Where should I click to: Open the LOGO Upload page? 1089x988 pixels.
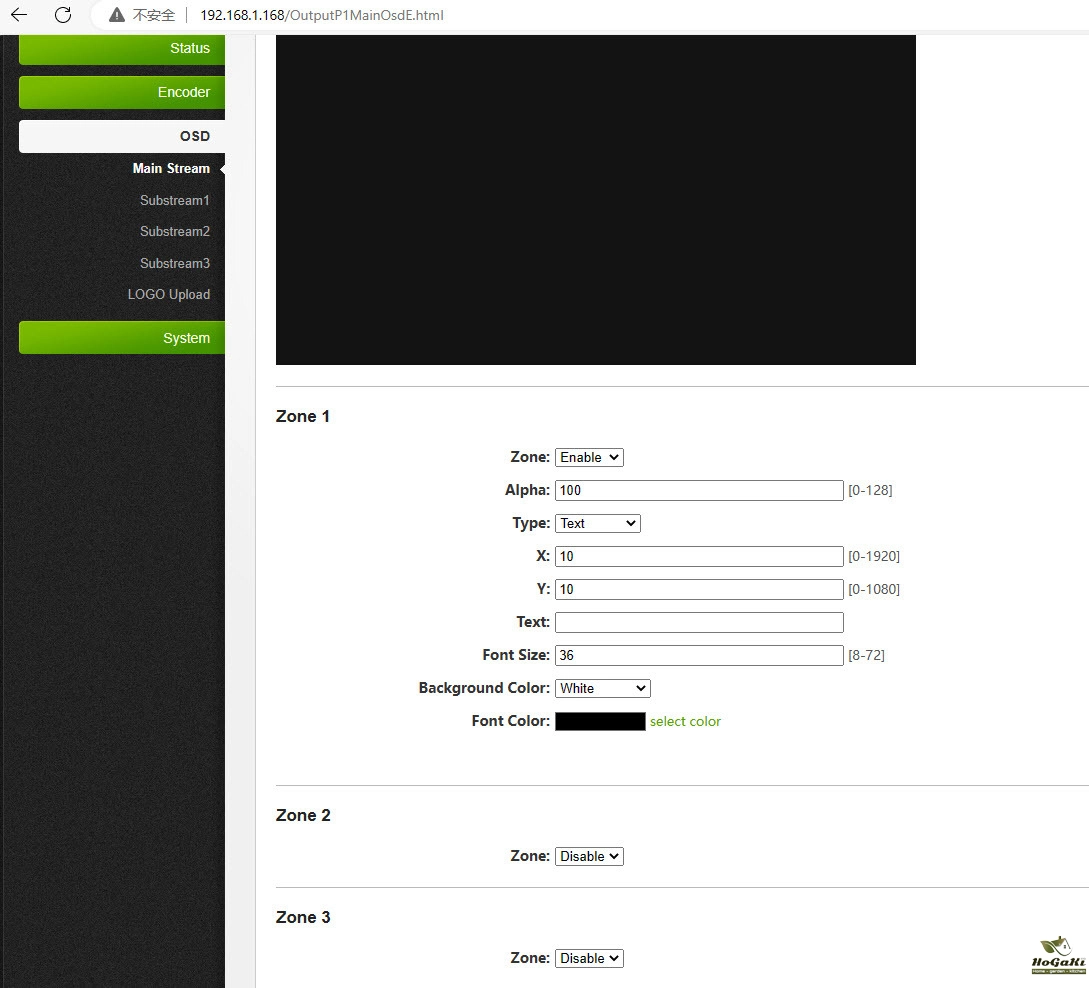click(169, 294)
